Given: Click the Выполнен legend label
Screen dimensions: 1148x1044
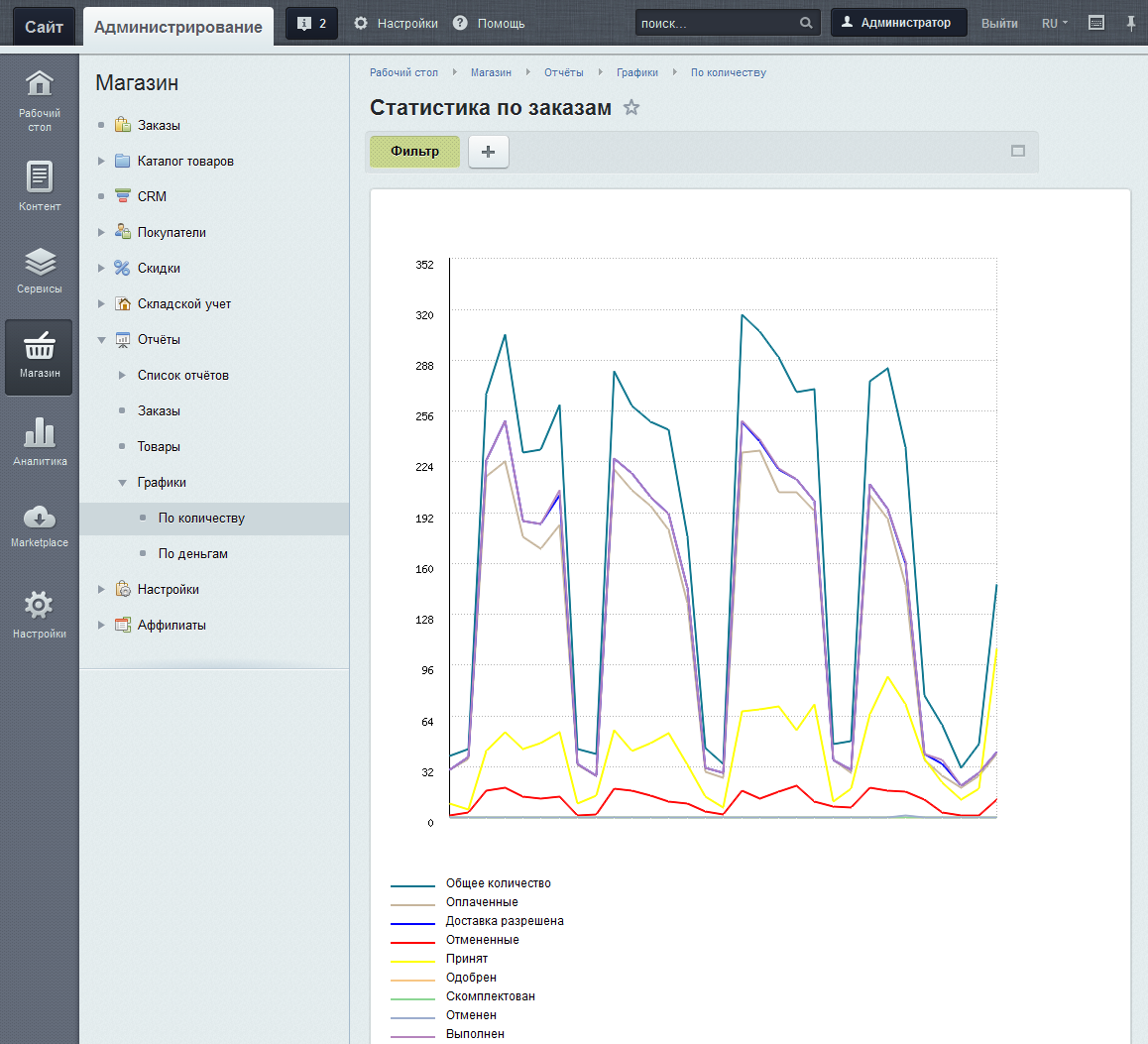Looking at the screenshot, I should (475, 1034).
